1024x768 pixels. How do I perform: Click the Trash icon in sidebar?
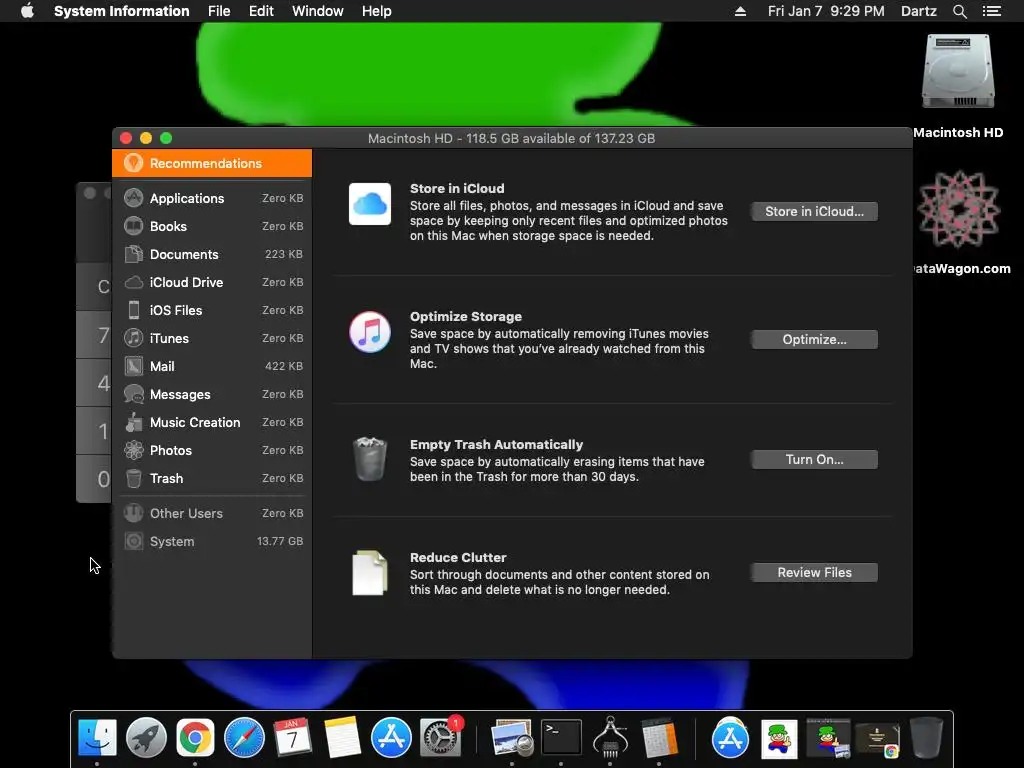134,478
